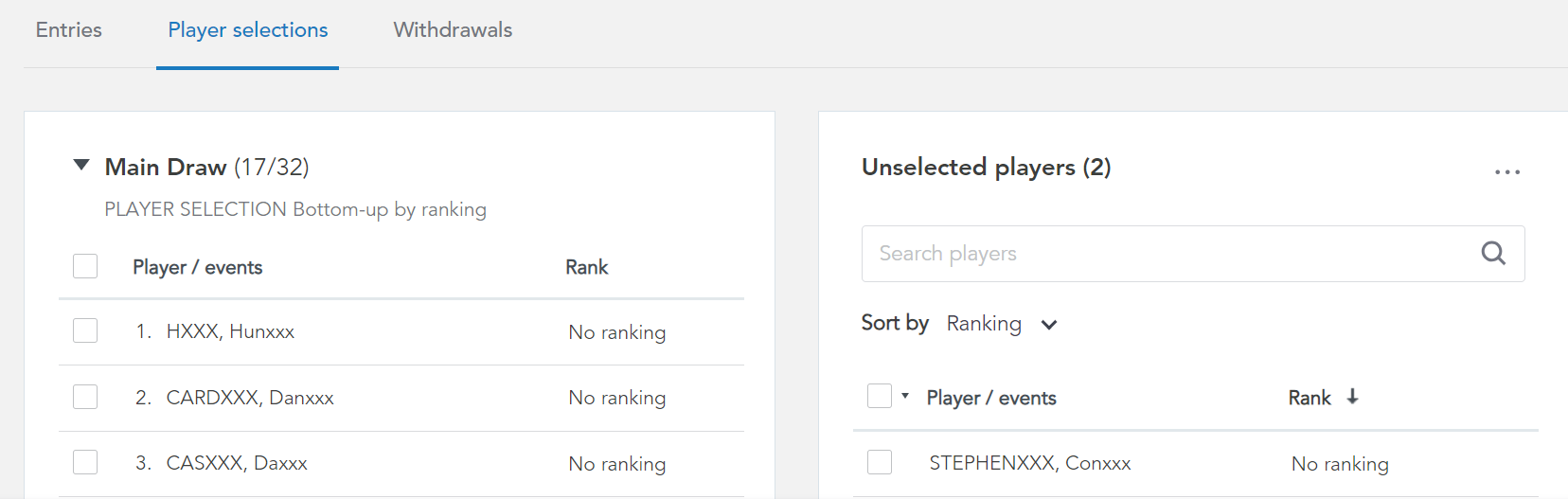Click Player / events header in Main Draw
Screen dimensions: 1568x499
pos(198,268)
